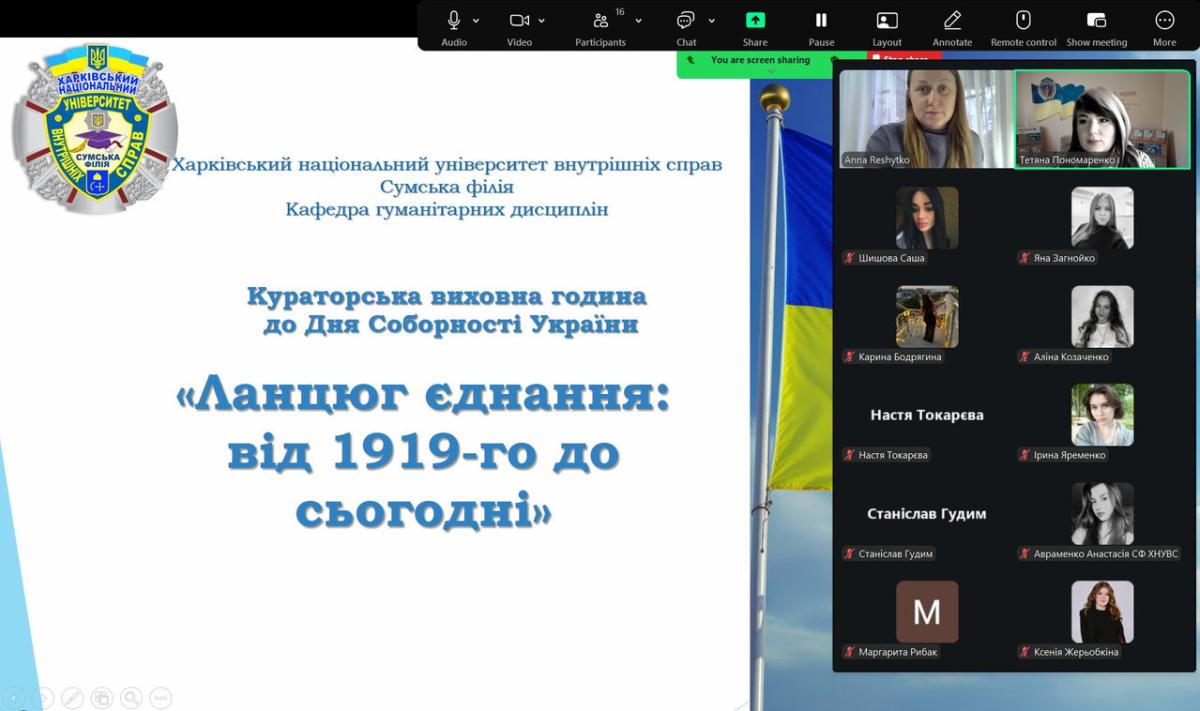Expand the Audio options arrow
Viewport: 1200px width, 711px height.
point(476,20)
